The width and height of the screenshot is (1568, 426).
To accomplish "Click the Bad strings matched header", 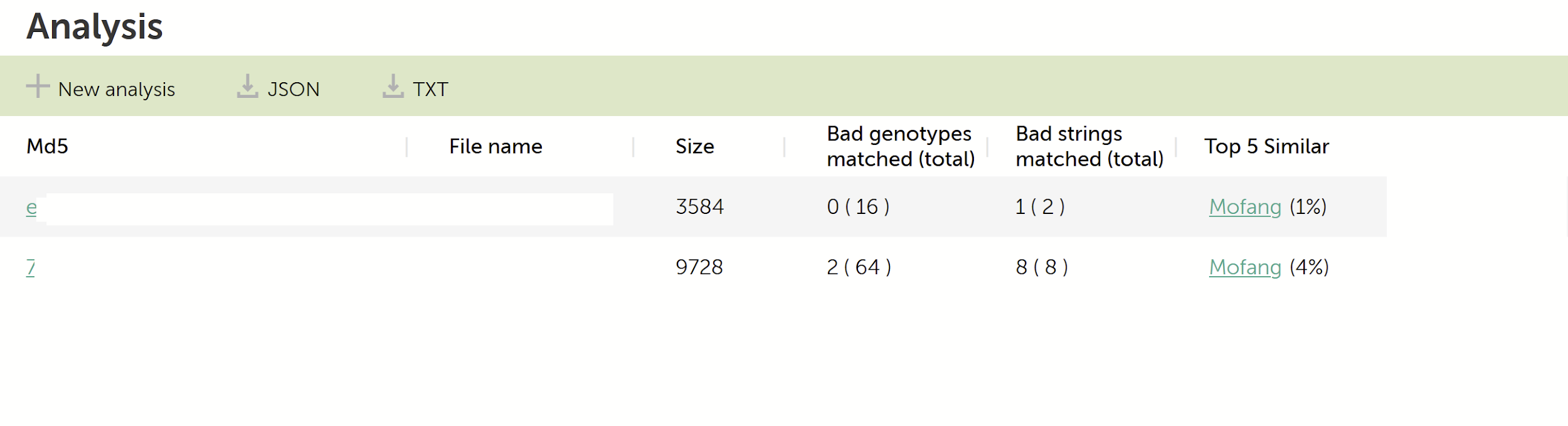I will tap(1089, 147).
